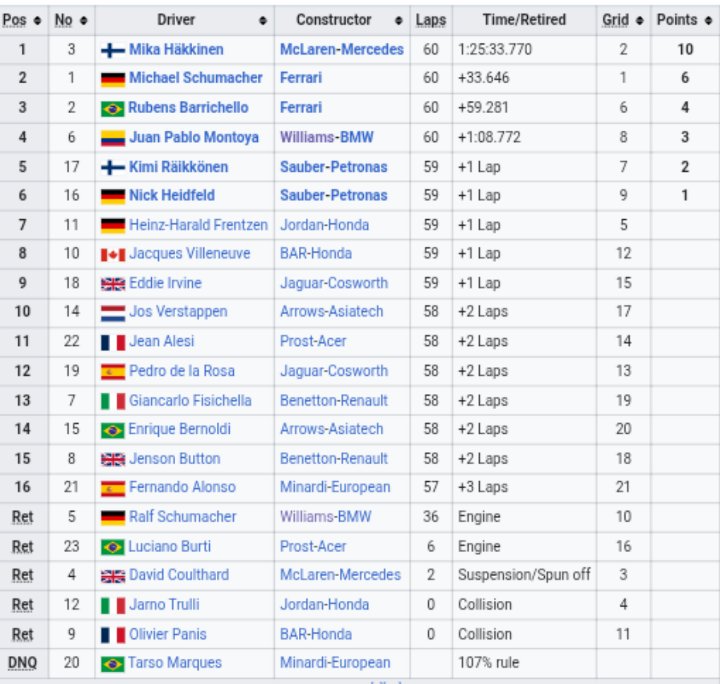The image size is (720, 684).
Task: Click UK flag beside Eddie Irvine
Action: 113,284
